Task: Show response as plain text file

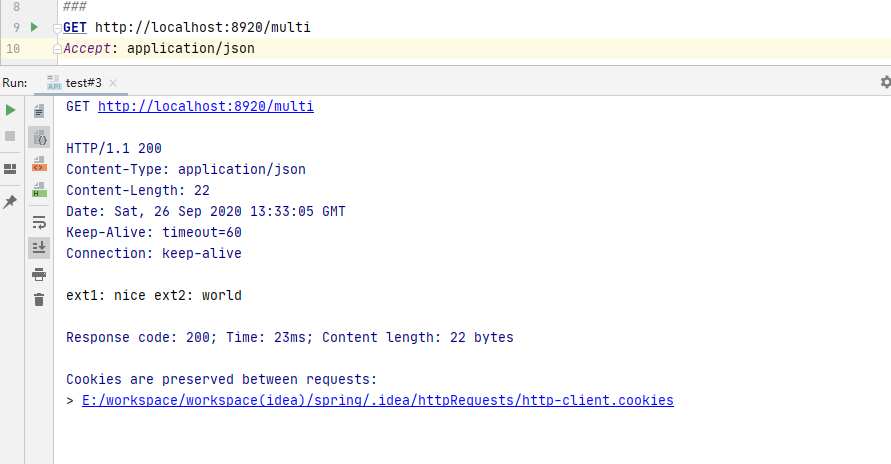Action: pos(39,111)
